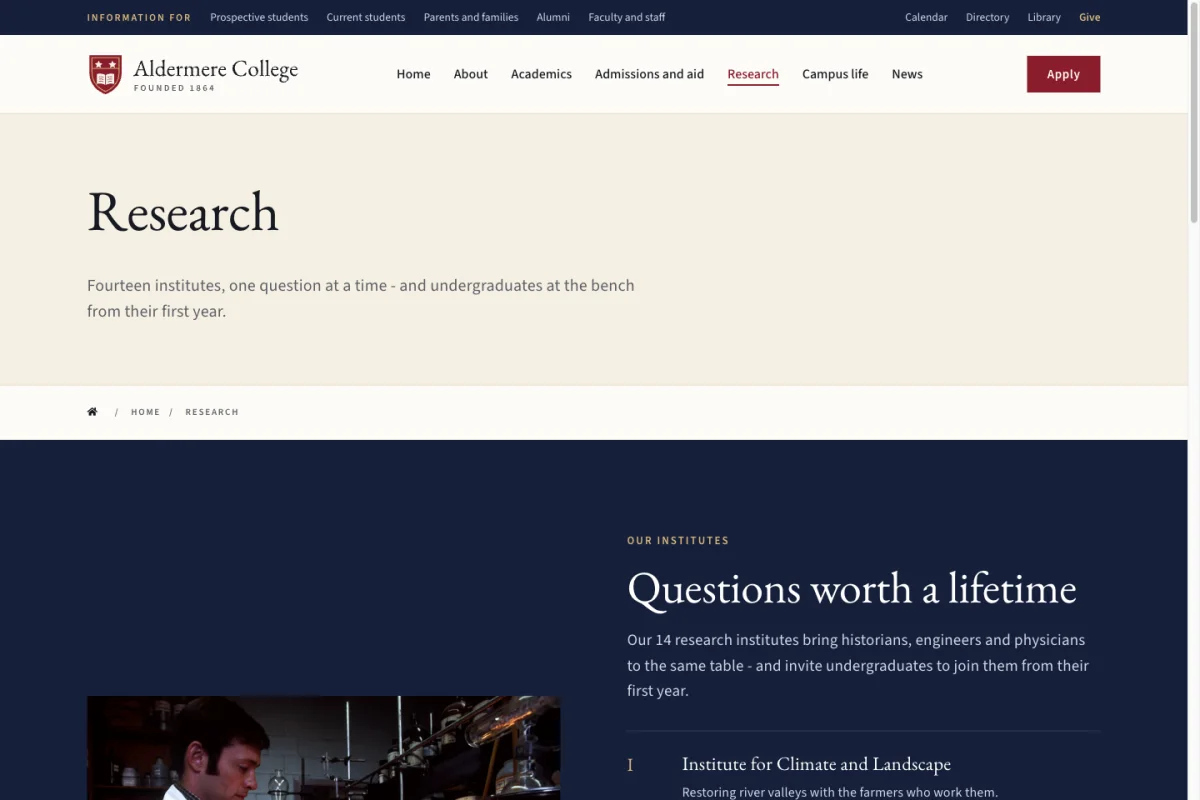Open Admissions and aid menu item

[649, 74]
